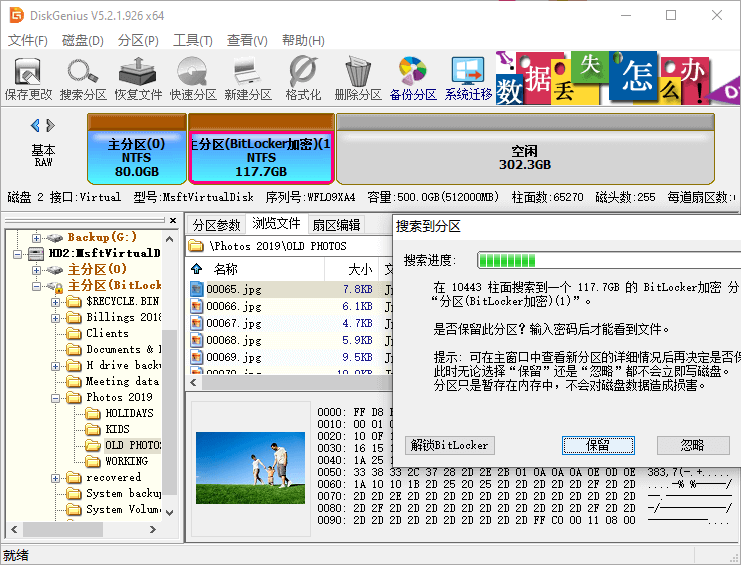
Task: Select the BitLocker 117.7GB partition block
Action: 261,149
